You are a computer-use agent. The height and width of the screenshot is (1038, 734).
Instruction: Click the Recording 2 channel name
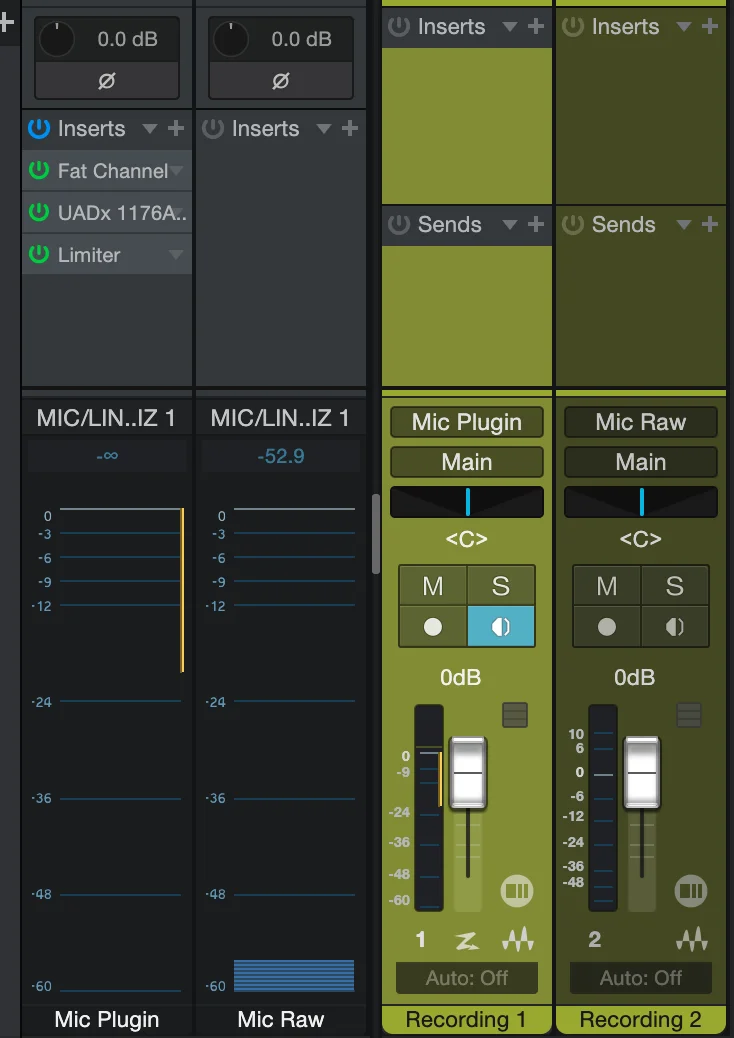point(641,1019)
